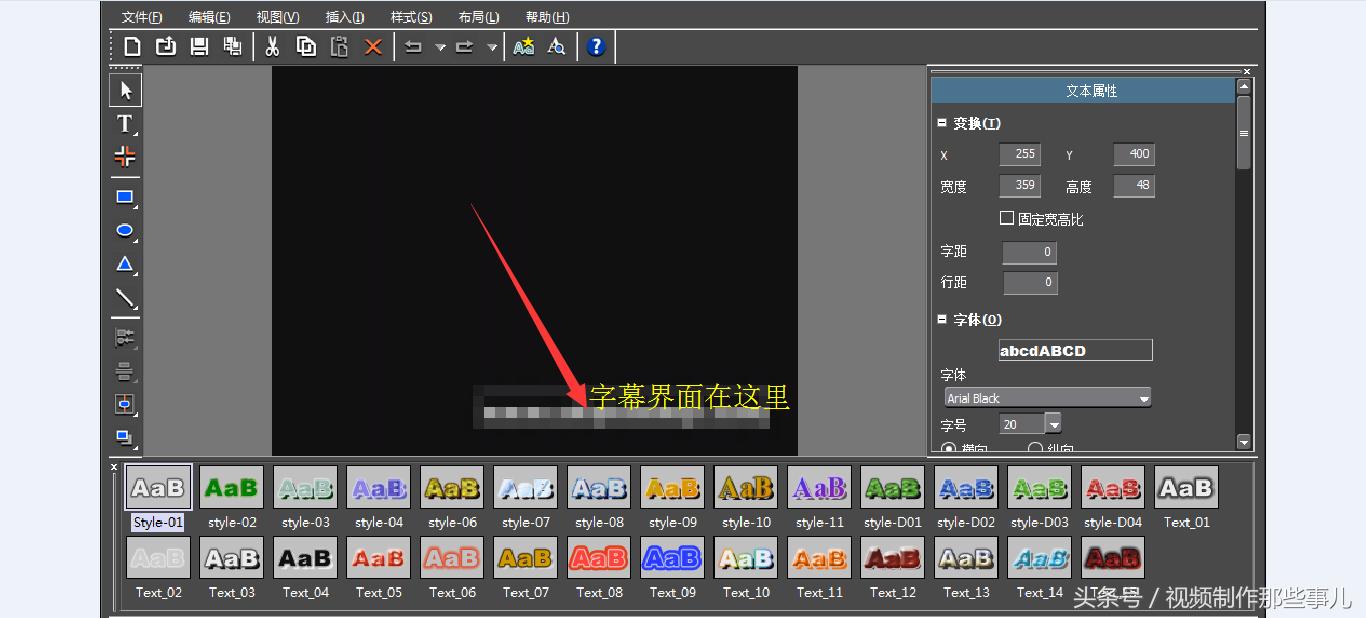Select the triangle shape tool
Image resolution: width=1366 pixels, height=618 pixels.
coord(125,263)
